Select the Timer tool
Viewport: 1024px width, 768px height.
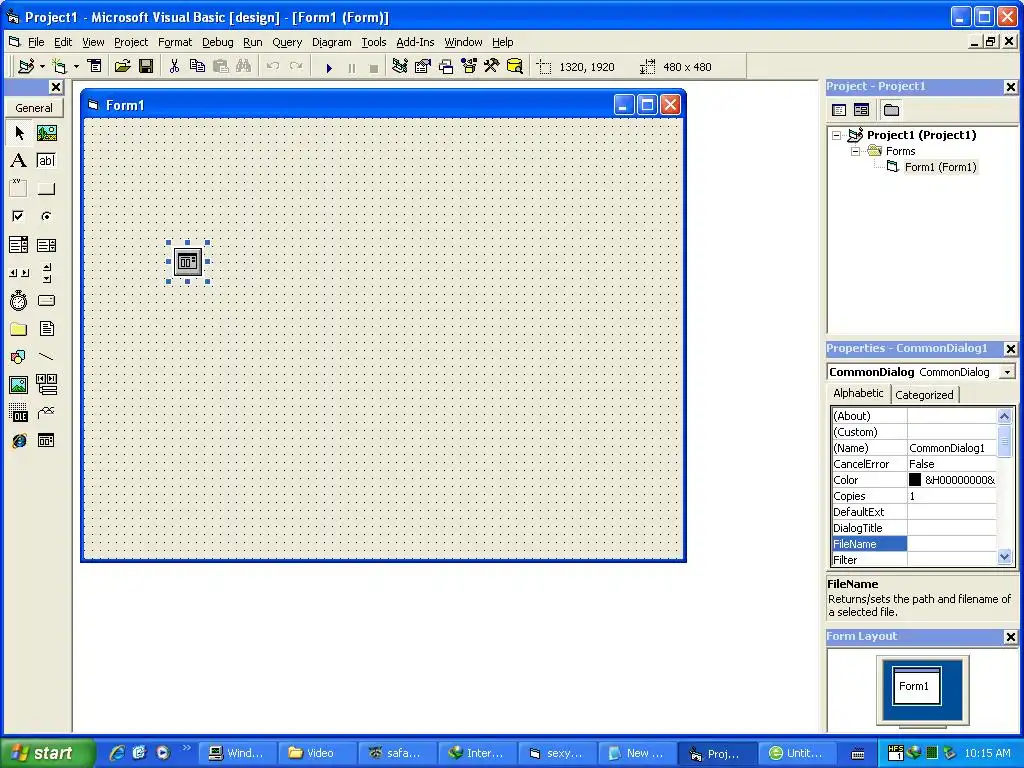[19, 300]
